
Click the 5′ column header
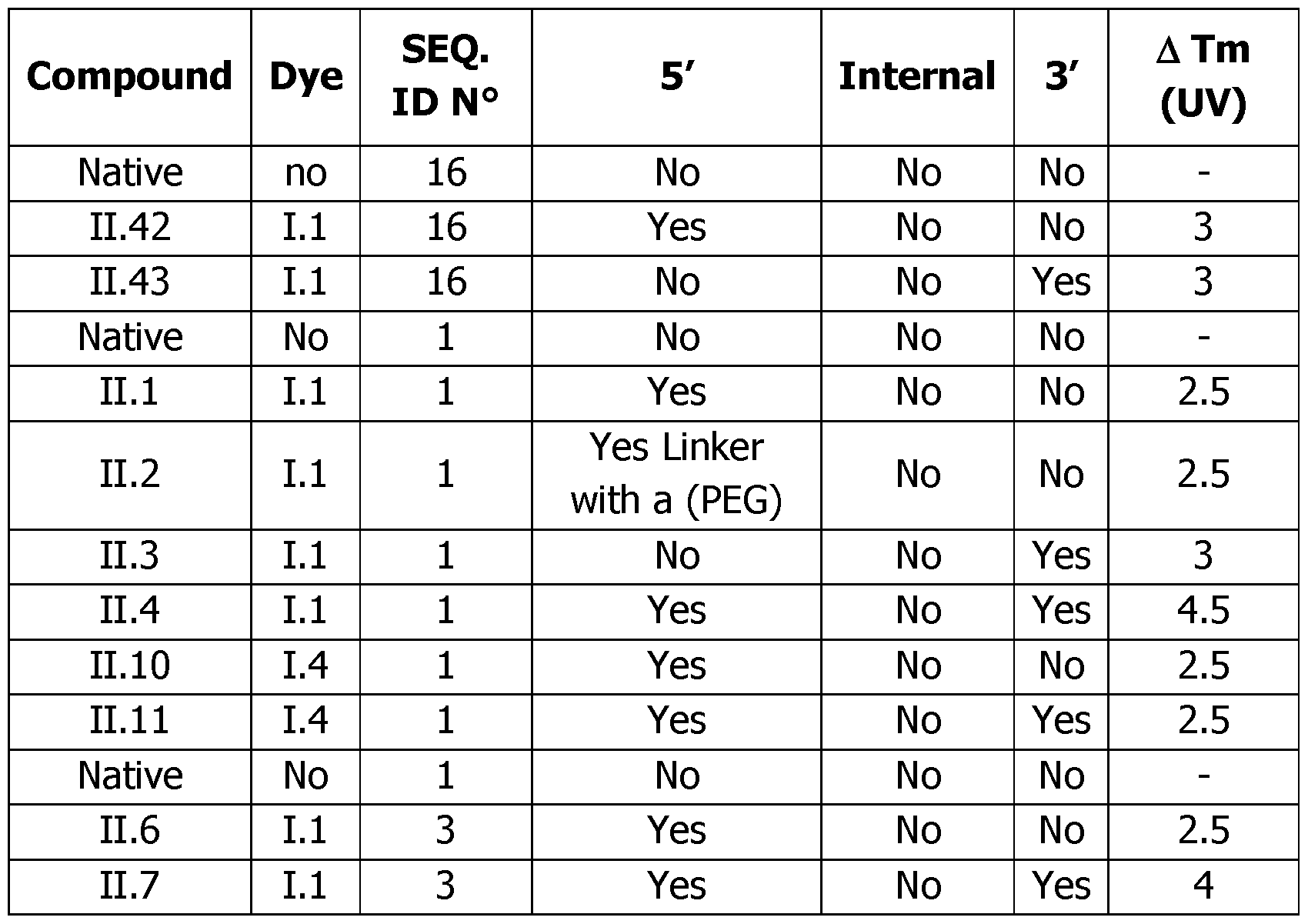[x=676, y=76]
